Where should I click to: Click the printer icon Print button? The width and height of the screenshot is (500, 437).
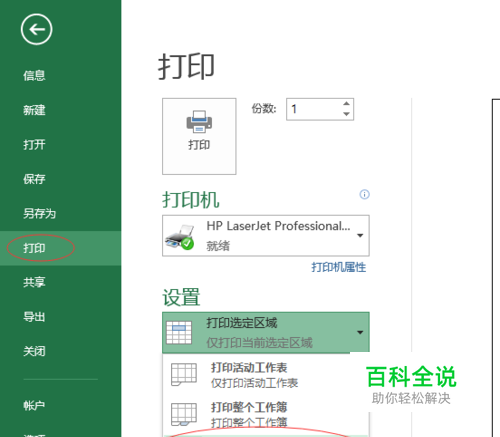[x=199, y=136]
